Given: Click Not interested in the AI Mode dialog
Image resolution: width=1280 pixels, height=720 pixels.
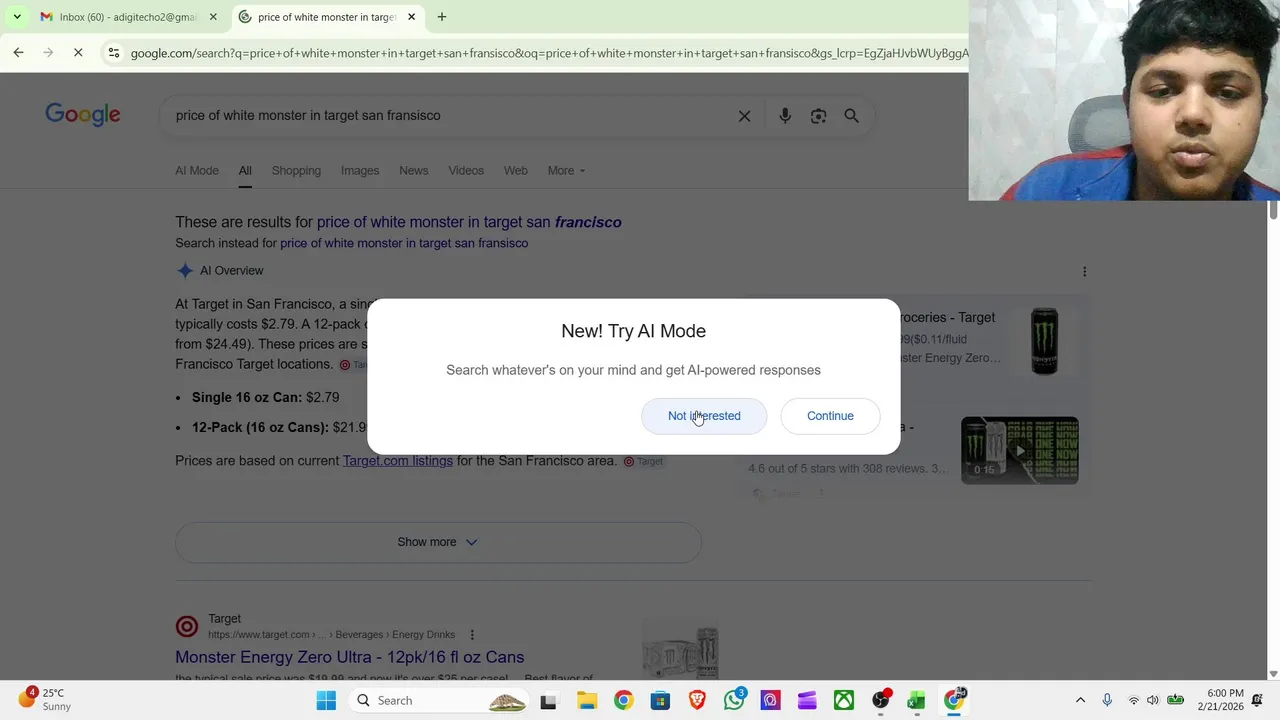Looking at the screenshot, I should pos(704,416).
